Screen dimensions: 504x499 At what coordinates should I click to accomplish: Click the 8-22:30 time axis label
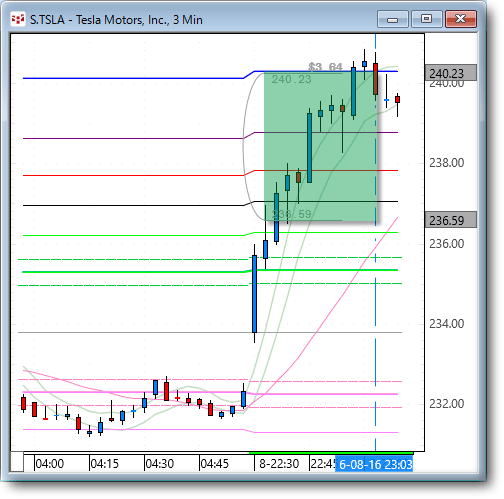point(279,464)
